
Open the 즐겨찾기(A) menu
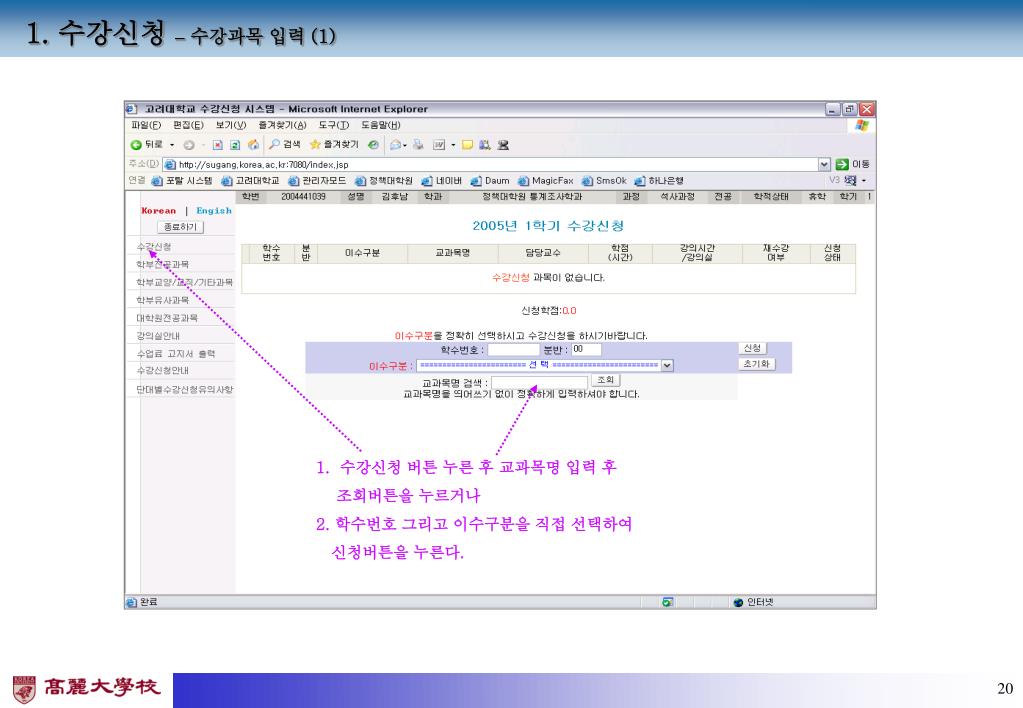(x=282, y=125)
